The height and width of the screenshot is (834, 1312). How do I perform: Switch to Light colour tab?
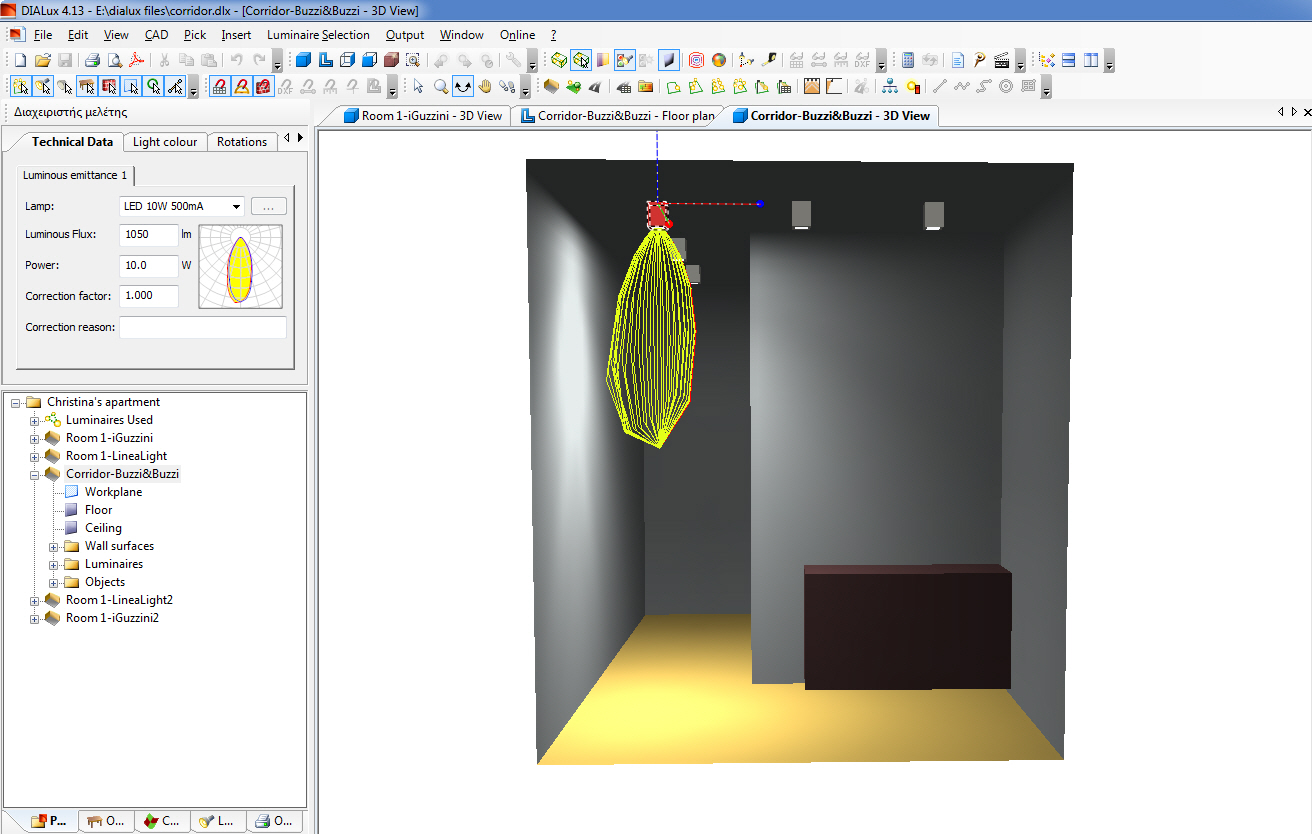[x=165, y=142]
